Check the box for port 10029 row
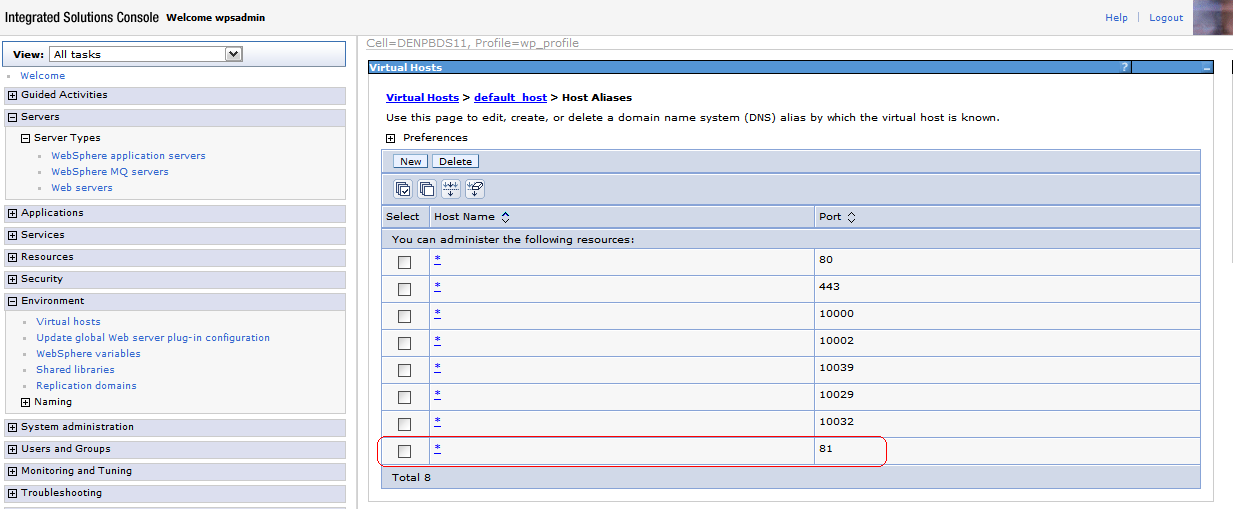Viewport: 1233px width, 509px height. [x=405, y=397]
